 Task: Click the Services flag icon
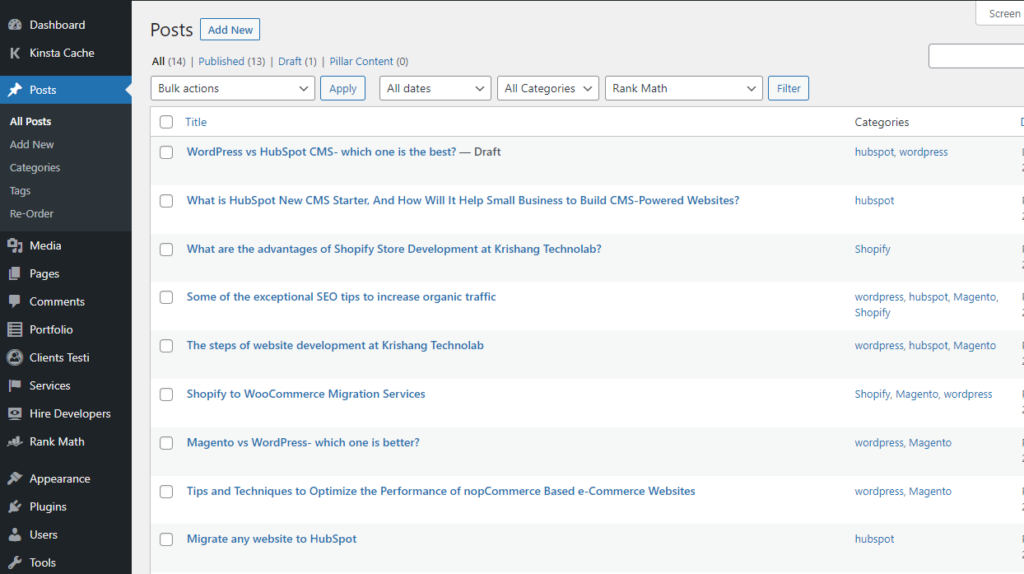[15, 385]
